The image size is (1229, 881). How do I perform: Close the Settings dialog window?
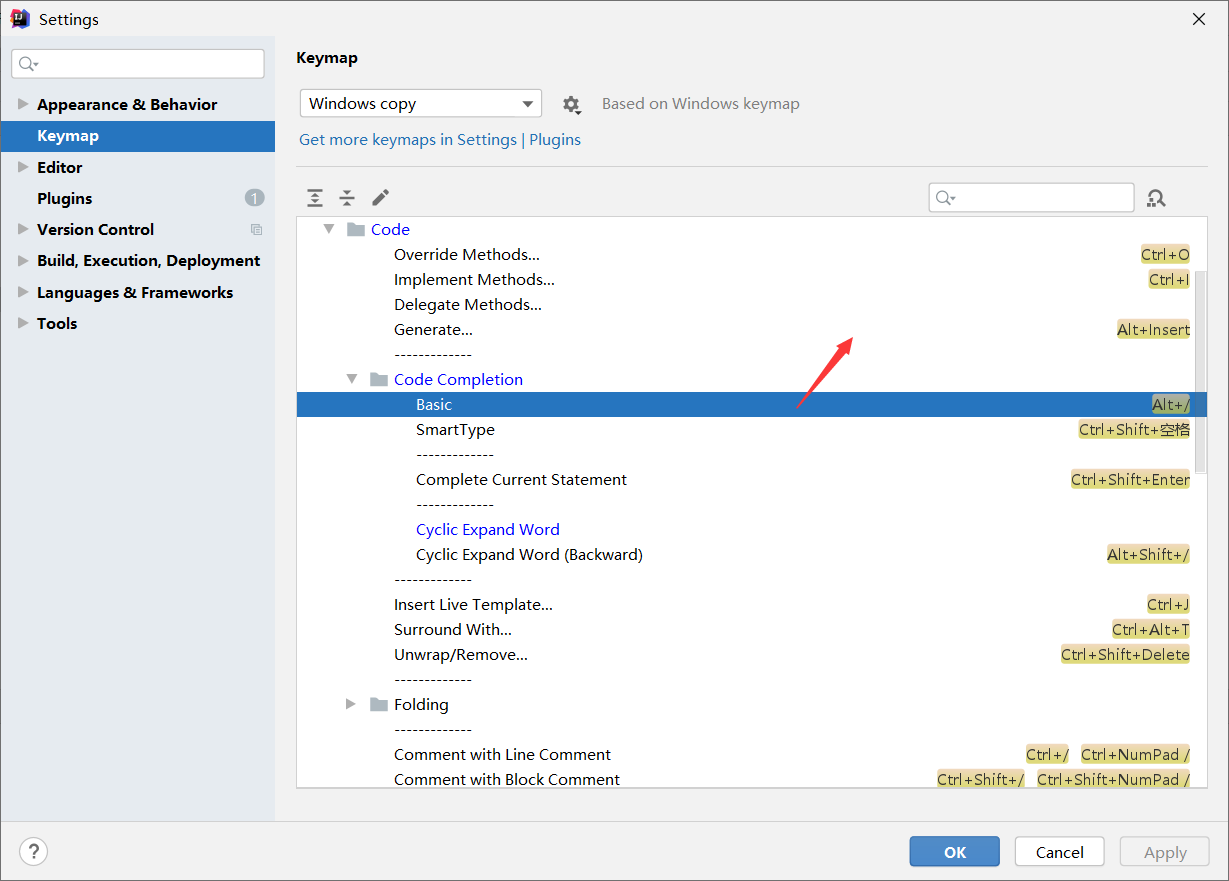pos(1198,19)
